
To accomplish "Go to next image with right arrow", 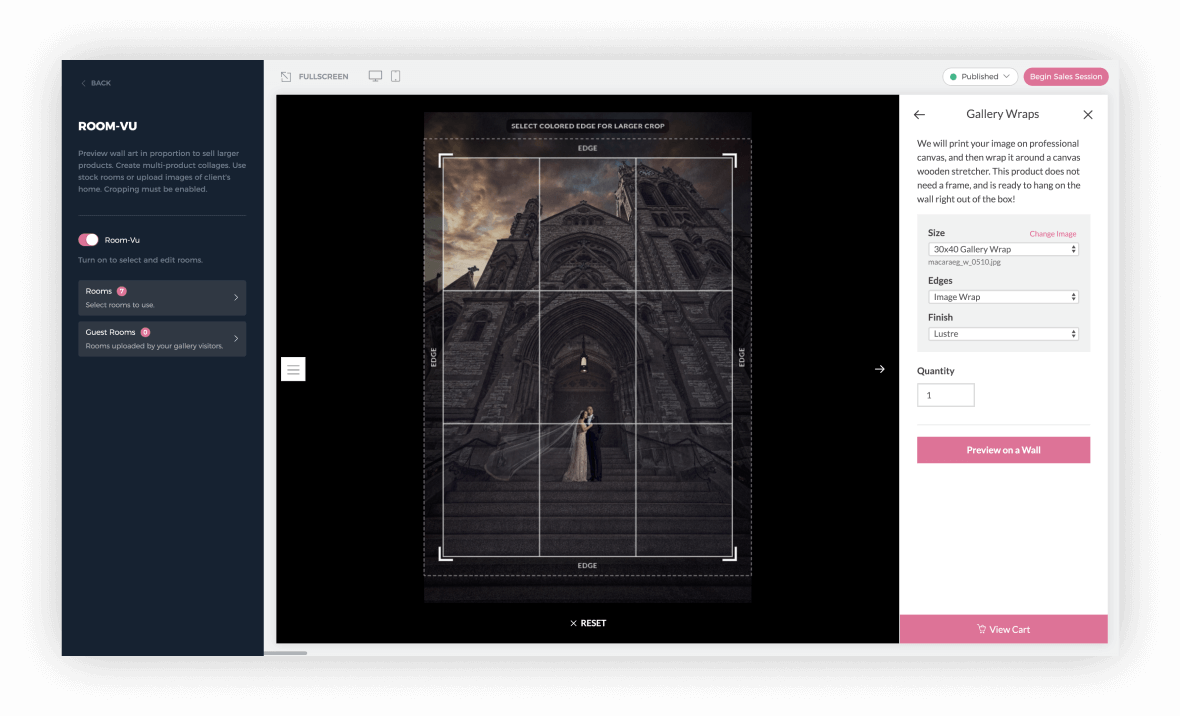I will click(x=879, y=369).
